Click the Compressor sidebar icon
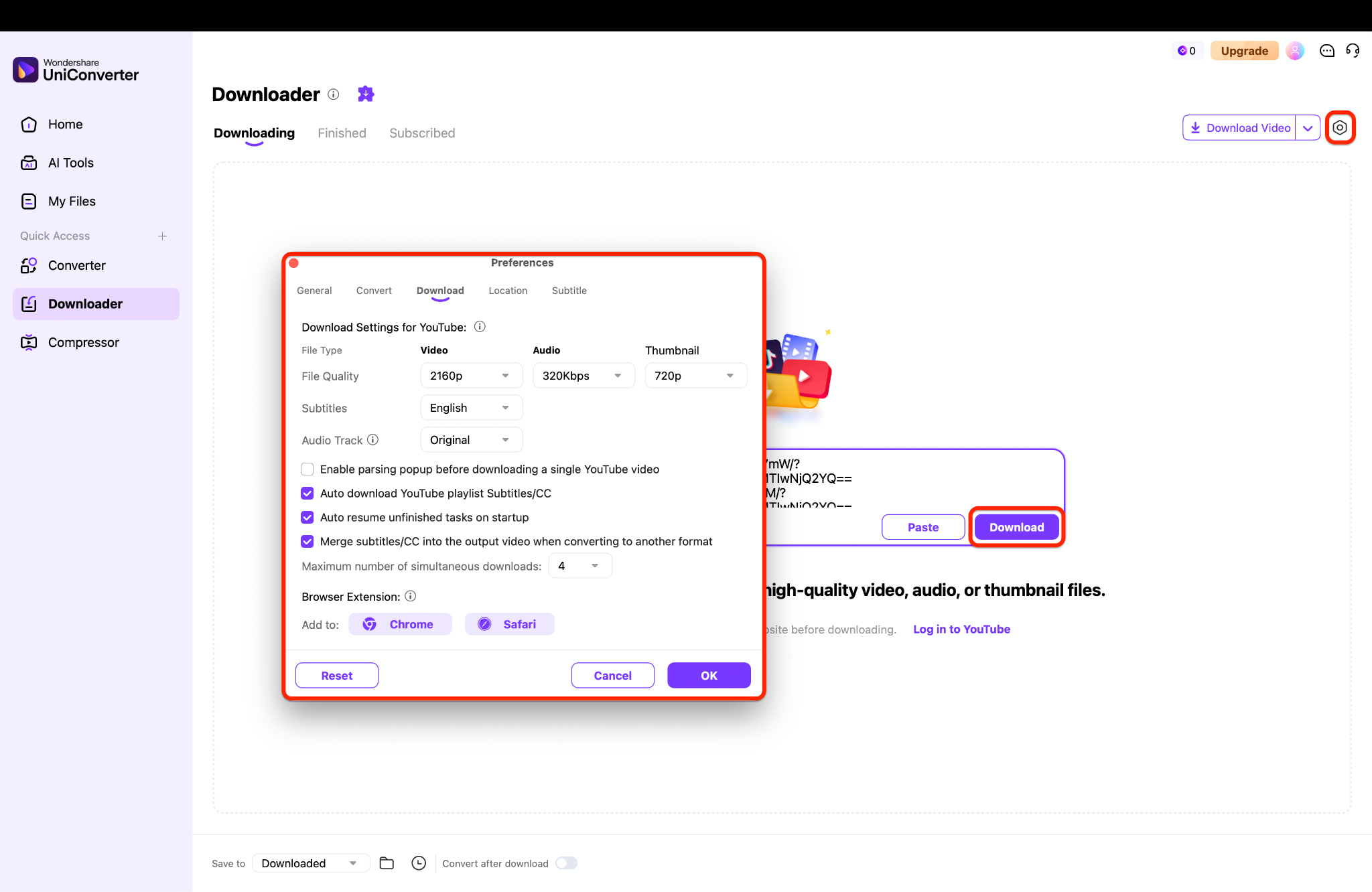Screen dimensions: 1372x892 [x=29, y=342]
